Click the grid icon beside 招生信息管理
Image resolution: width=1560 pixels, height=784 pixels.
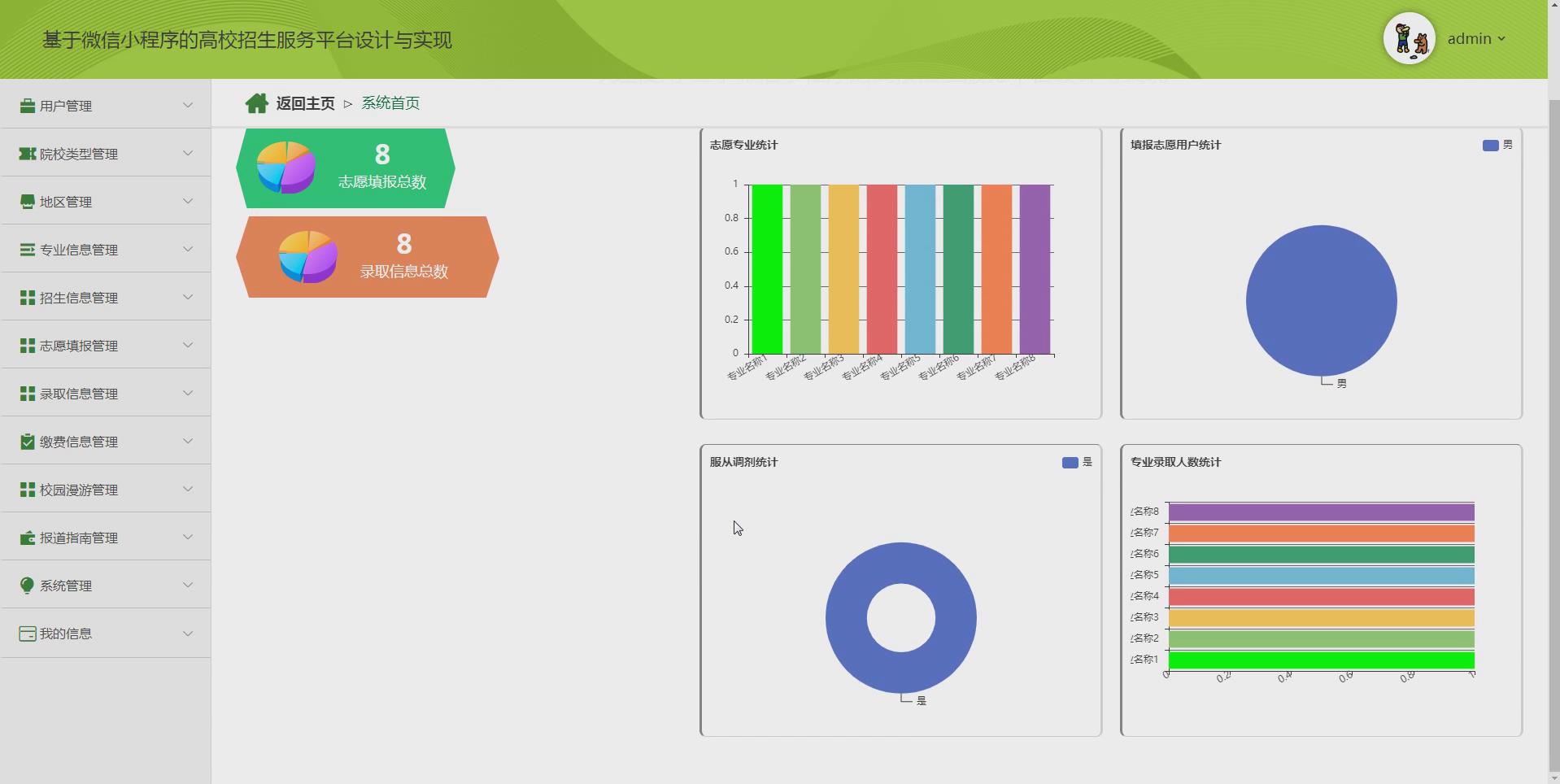point(27,298)
